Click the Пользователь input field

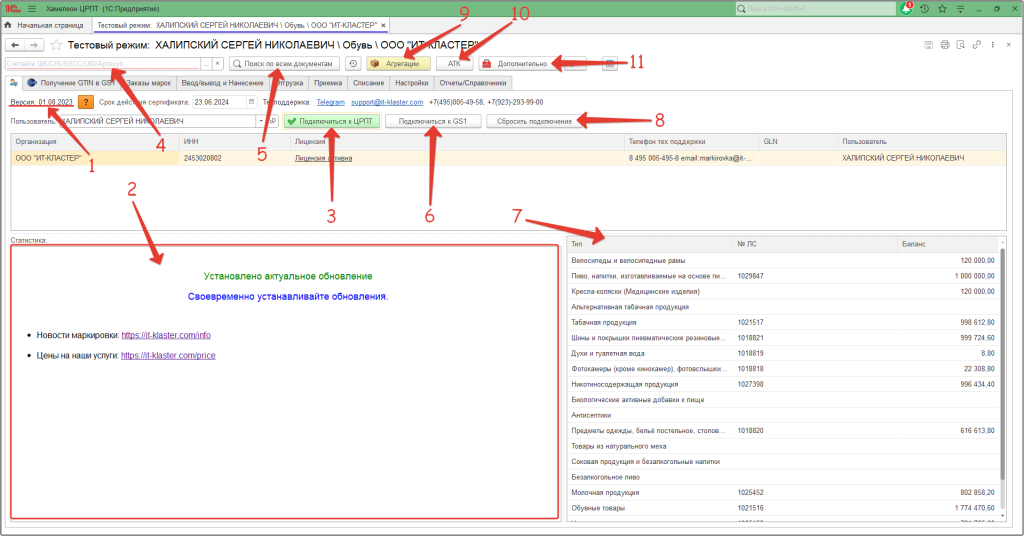coord(157,121)
